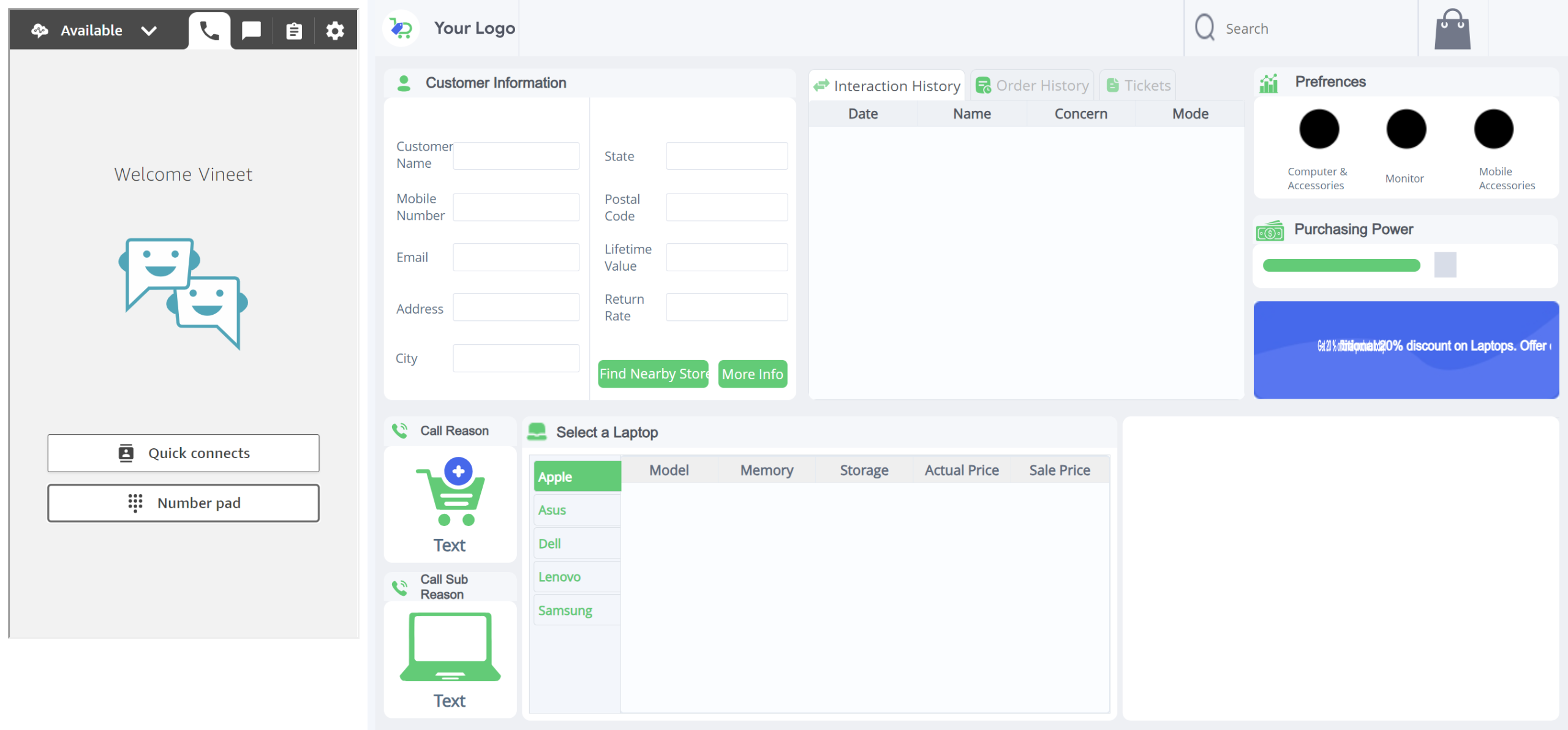Viewport: 1568px width, 730px height.
Task: Open the tasks clipboard icon
Action: 294,30
